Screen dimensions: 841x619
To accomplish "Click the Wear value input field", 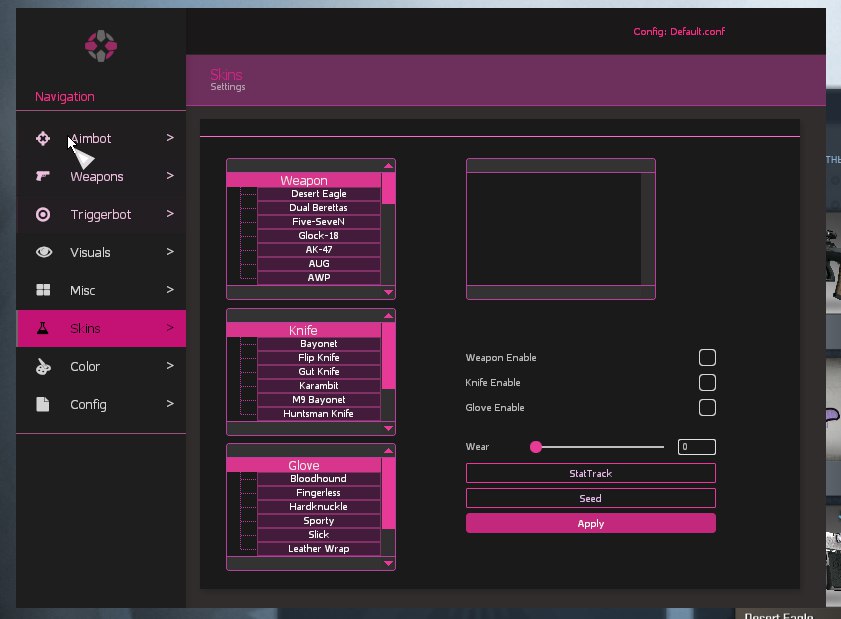I will pyautogui.click(x=697, y=447).
